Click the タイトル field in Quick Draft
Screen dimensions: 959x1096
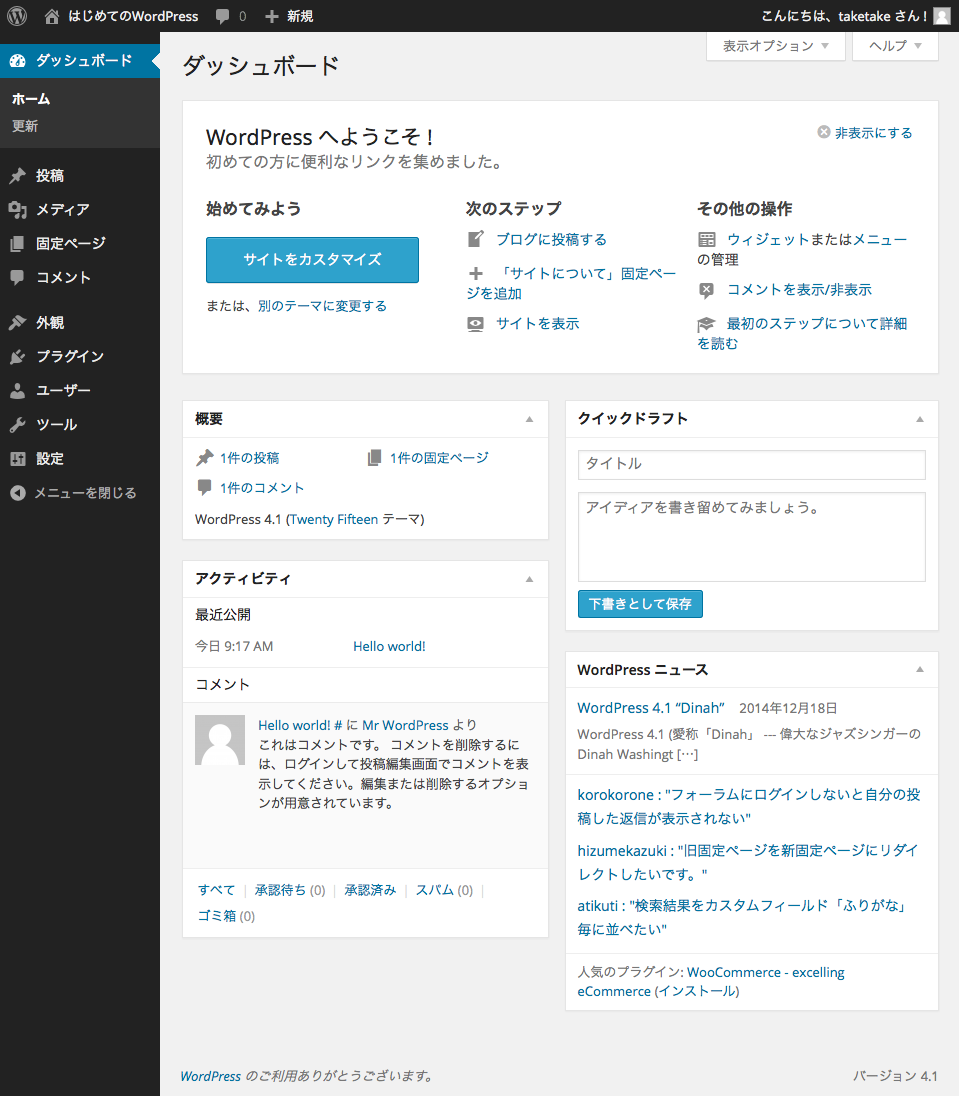[x=751, y=464]
